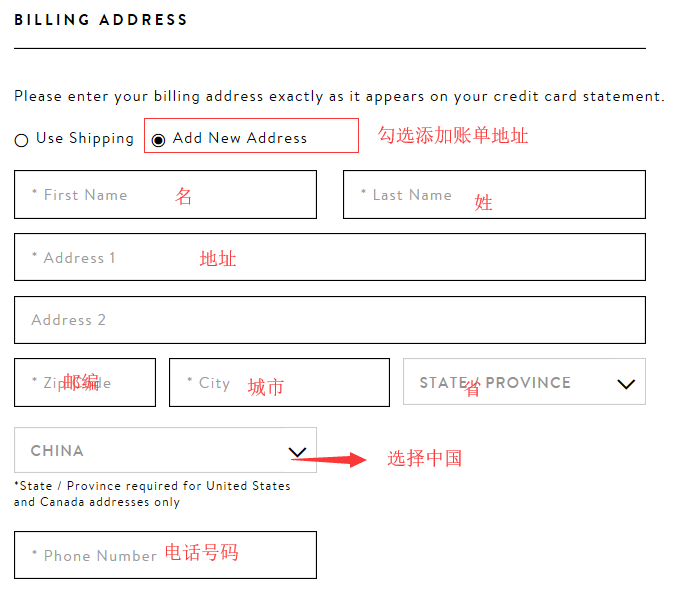Click the First Name input field

[165, 195]
